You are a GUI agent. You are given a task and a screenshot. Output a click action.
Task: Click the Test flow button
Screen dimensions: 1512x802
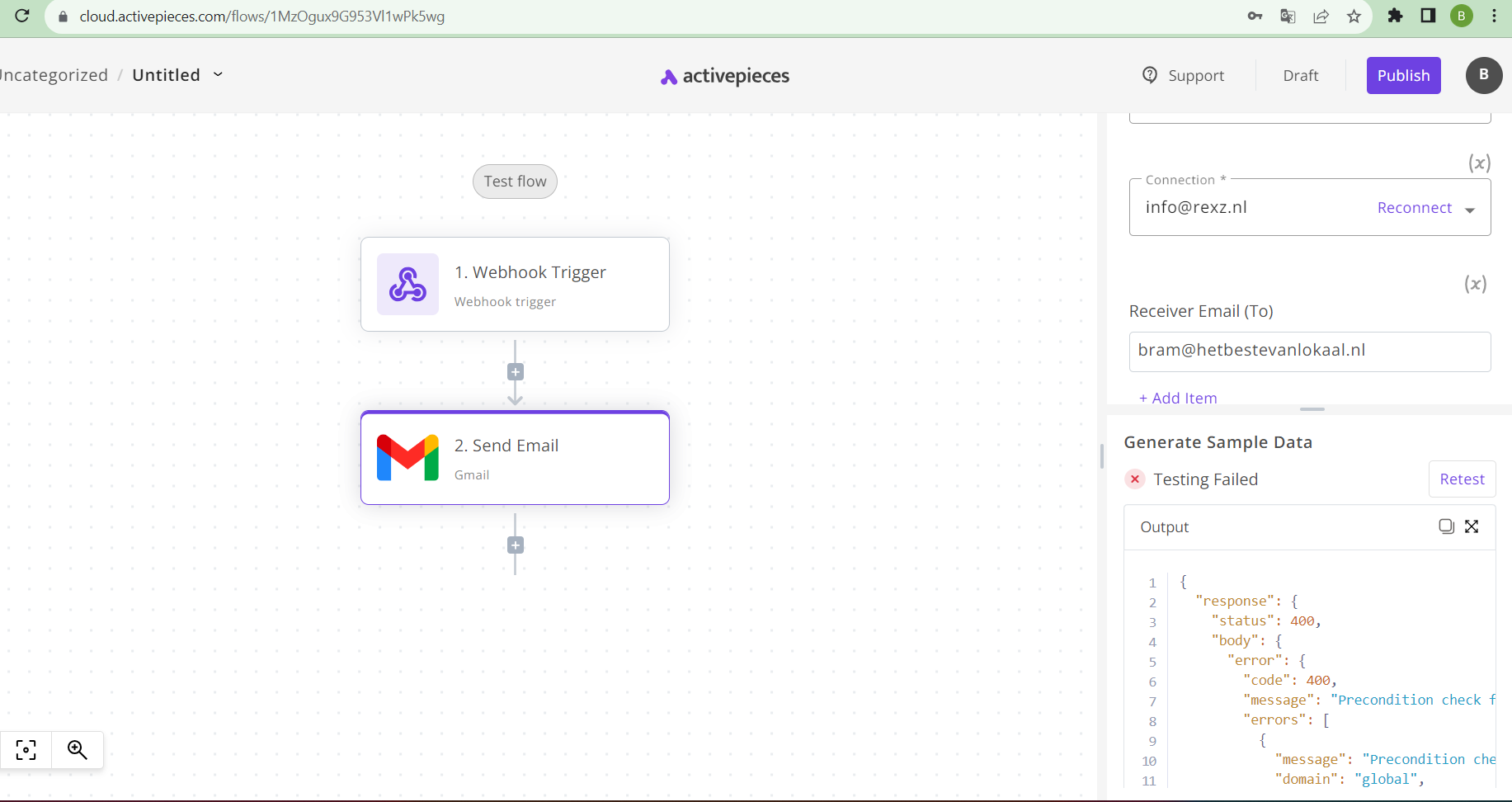point(515,182)
